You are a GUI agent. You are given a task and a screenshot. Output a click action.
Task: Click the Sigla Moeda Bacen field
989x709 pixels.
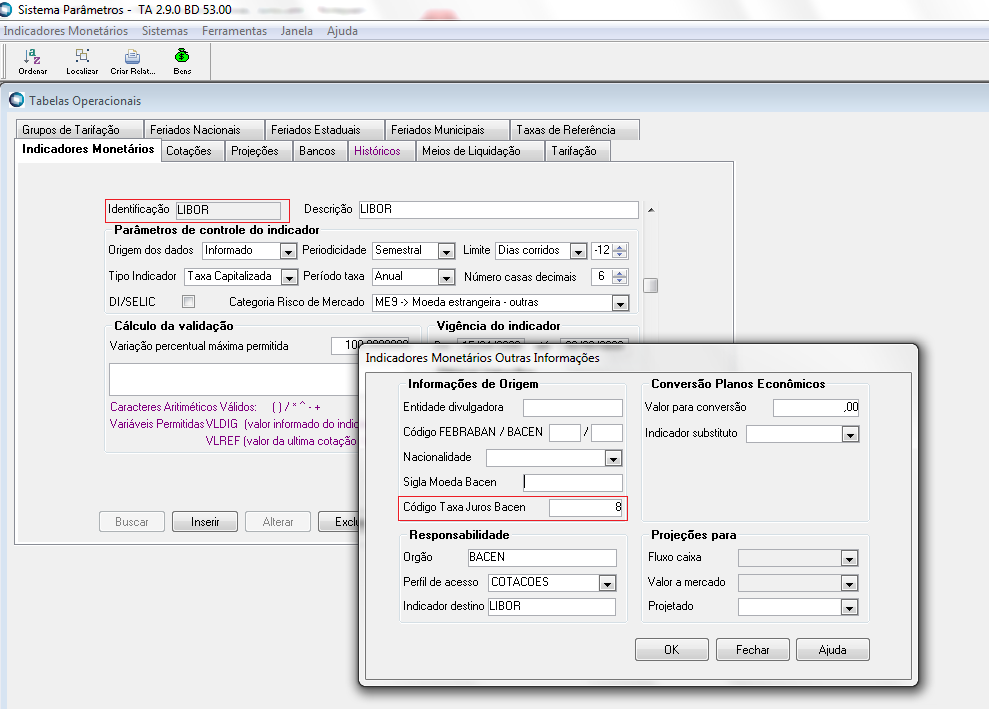(573, 483)
